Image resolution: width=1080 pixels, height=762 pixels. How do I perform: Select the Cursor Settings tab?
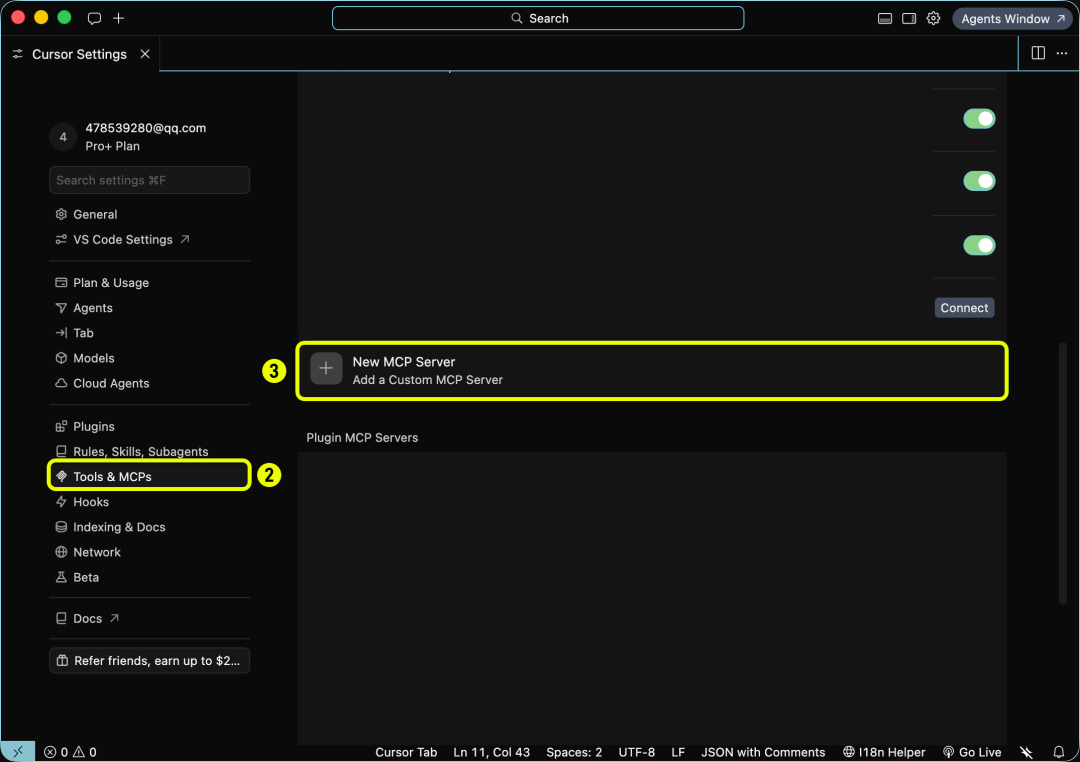79,54
